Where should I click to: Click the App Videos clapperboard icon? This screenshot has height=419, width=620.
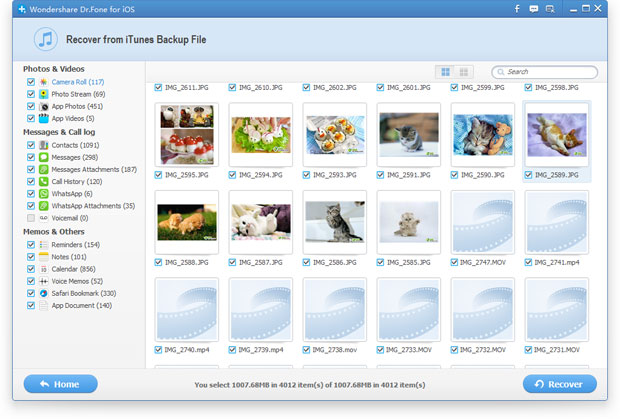(x=43, y=118)
